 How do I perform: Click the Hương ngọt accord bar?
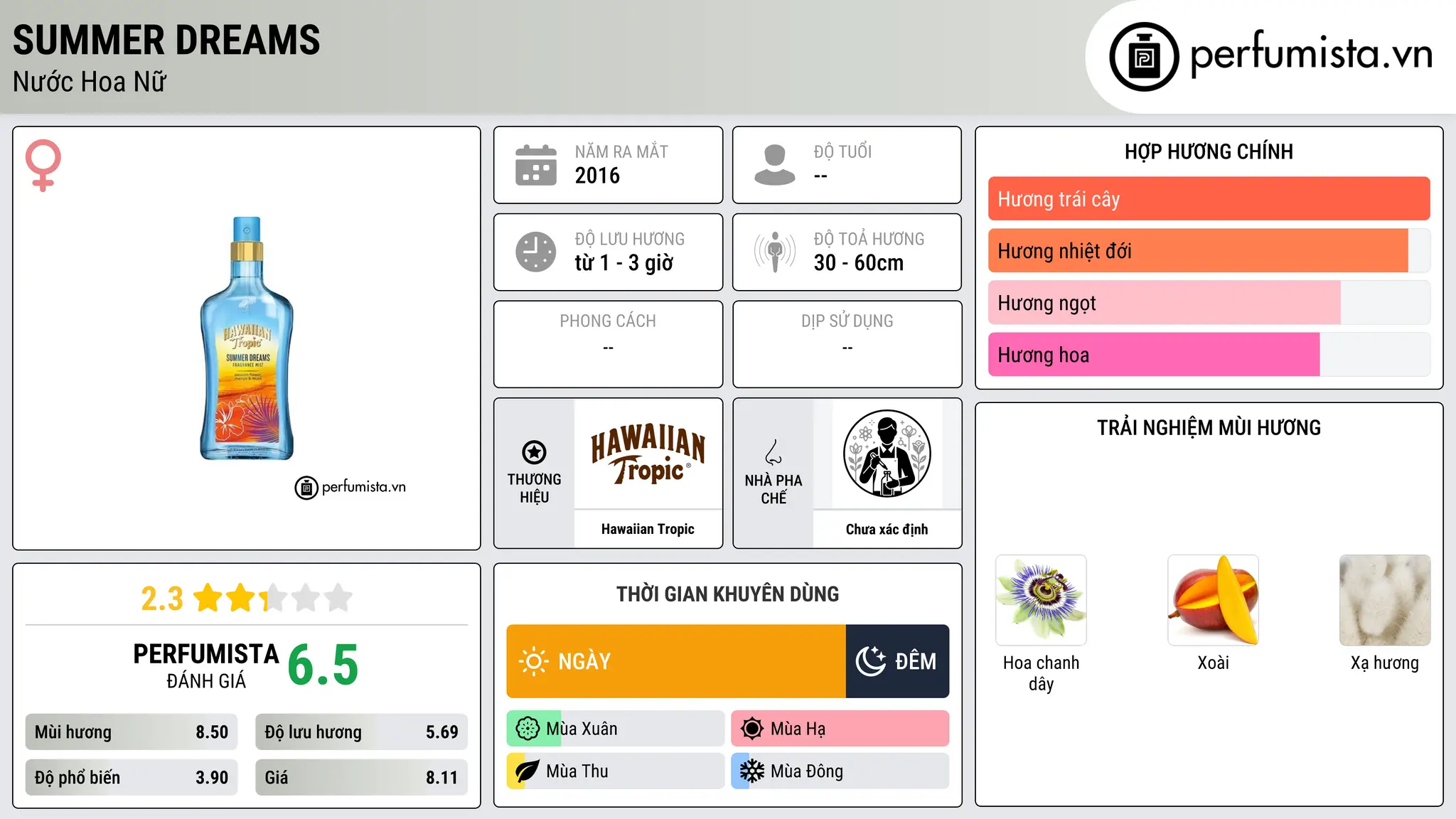(1209, 303)
